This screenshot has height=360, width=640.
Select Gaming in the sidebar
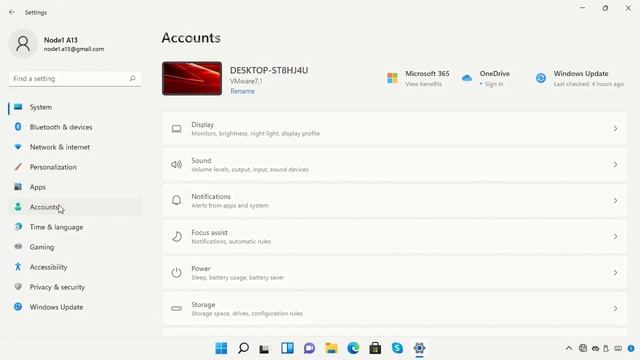(75, 247)
